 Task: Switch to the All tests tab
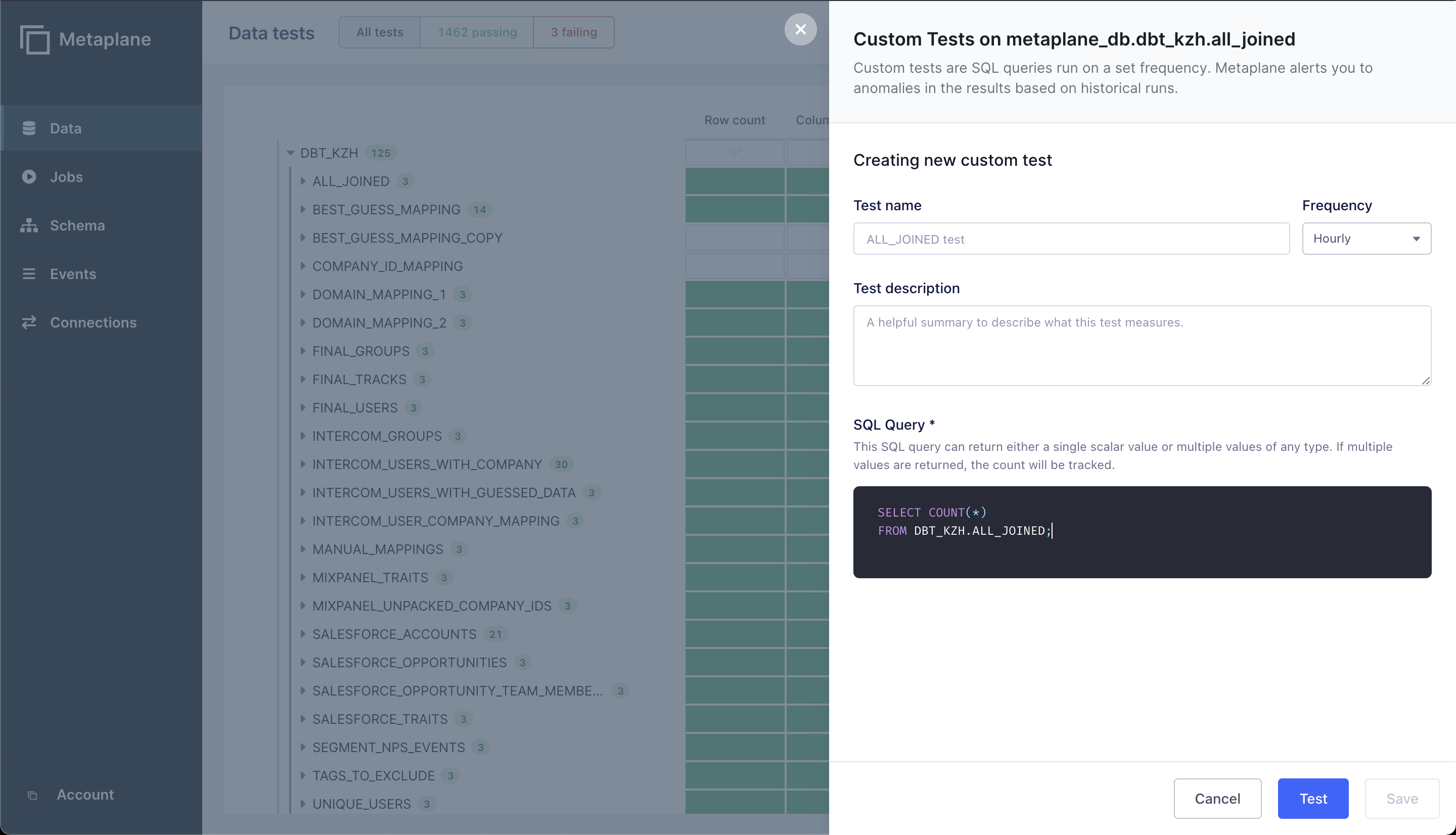pos(380,32)
